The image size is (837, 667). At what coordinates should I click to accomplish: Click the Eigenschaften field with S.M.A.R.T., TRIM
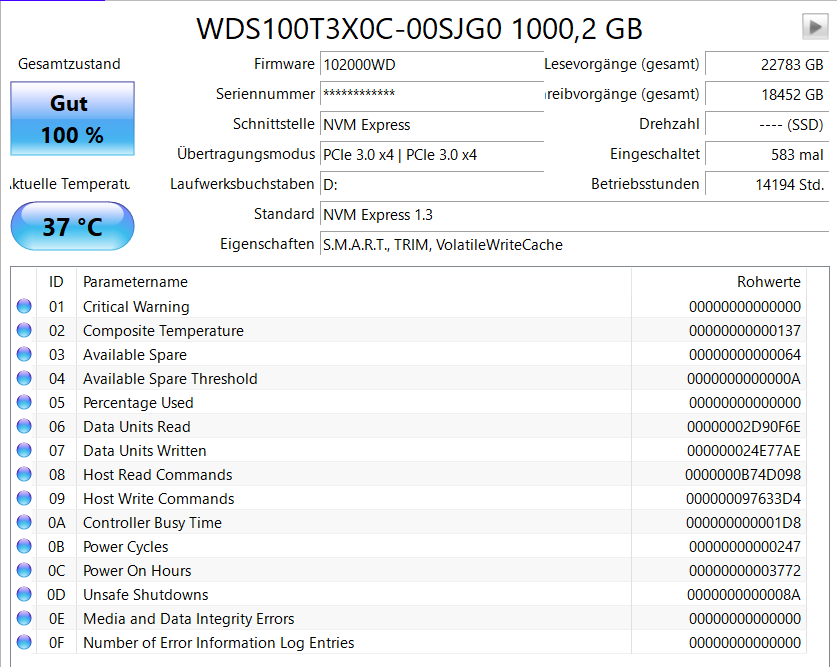click(x=574, y=244)
